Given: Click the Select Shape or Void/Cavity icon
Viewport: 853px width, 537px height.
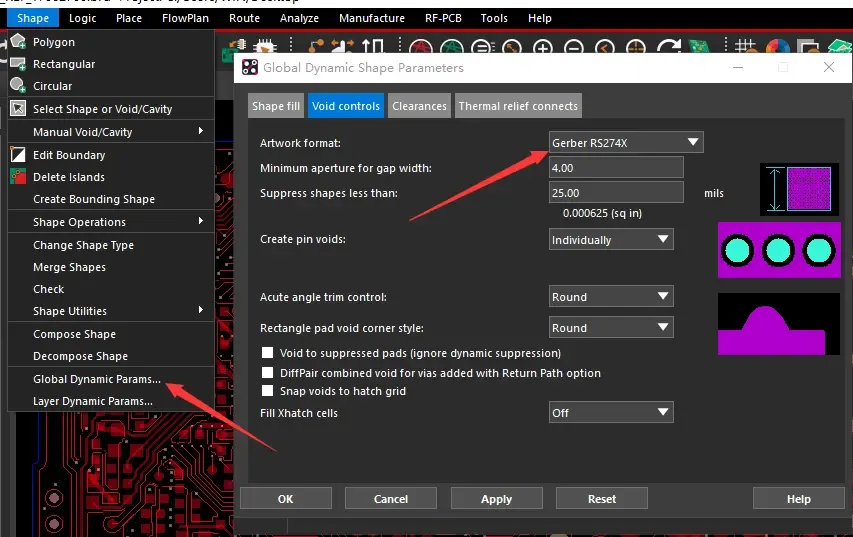Looking at the screenshot, I should pyautogui.click(x=18, y=108).
